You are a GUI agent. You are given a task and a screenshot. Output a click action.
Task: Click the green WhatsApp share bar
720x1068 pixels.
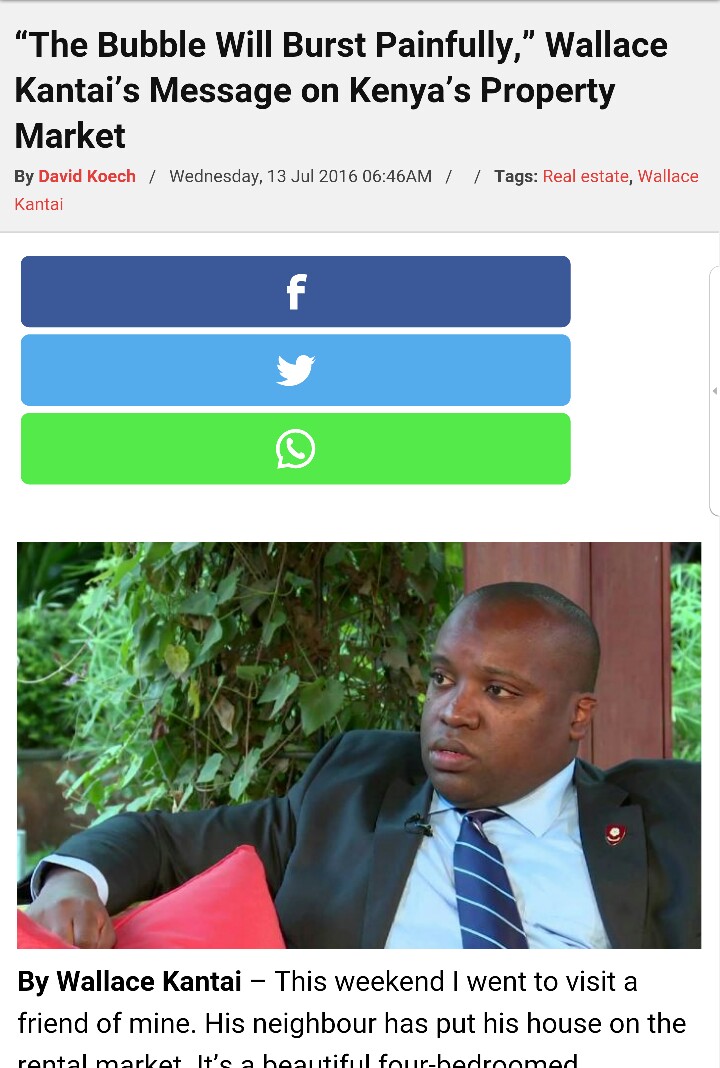tap(296, 449)
